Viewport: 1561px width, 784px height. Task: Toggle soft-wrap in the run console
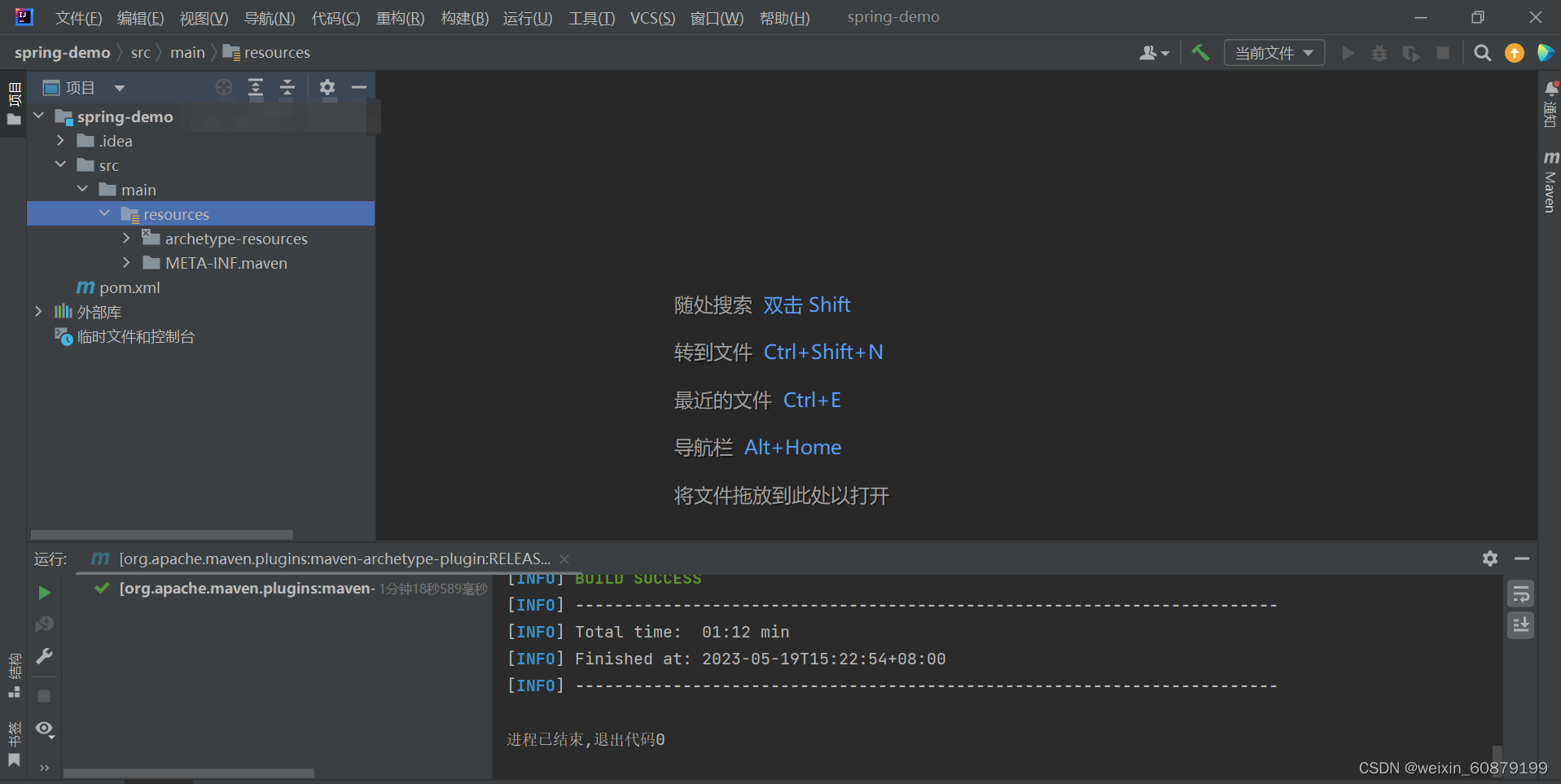point(1521,593)
